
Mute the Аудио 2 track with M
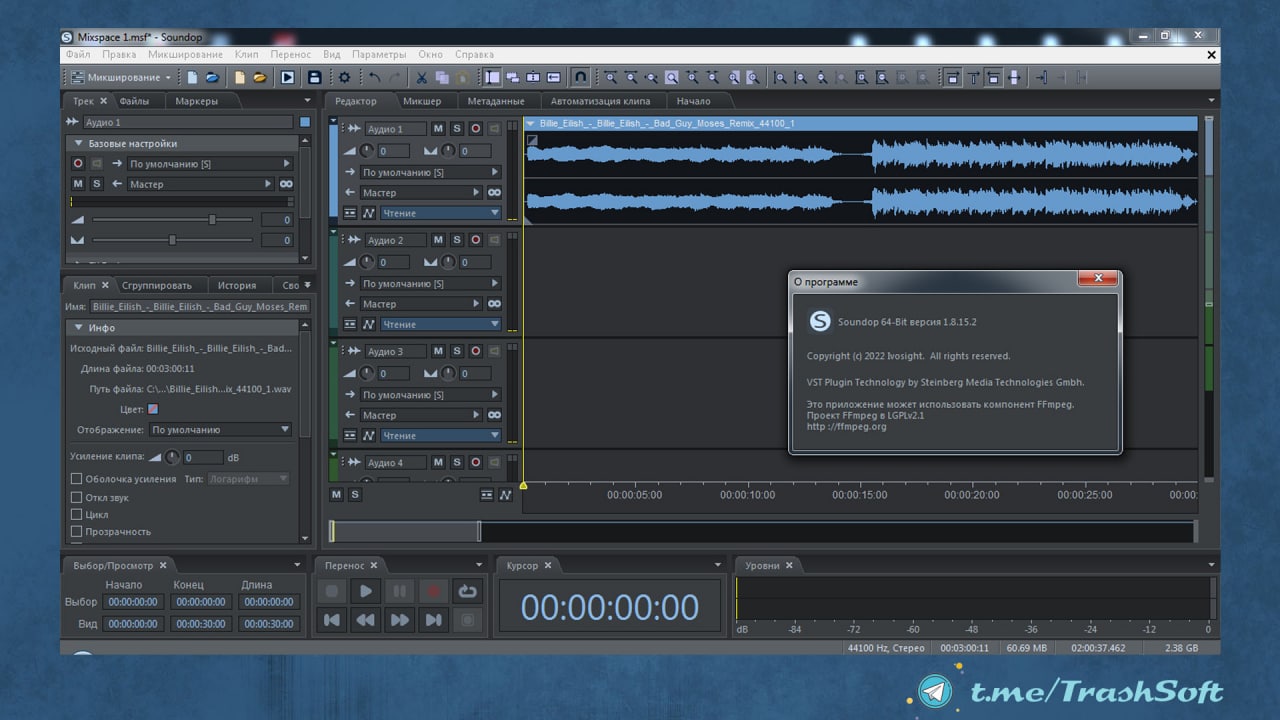(438, 240)
